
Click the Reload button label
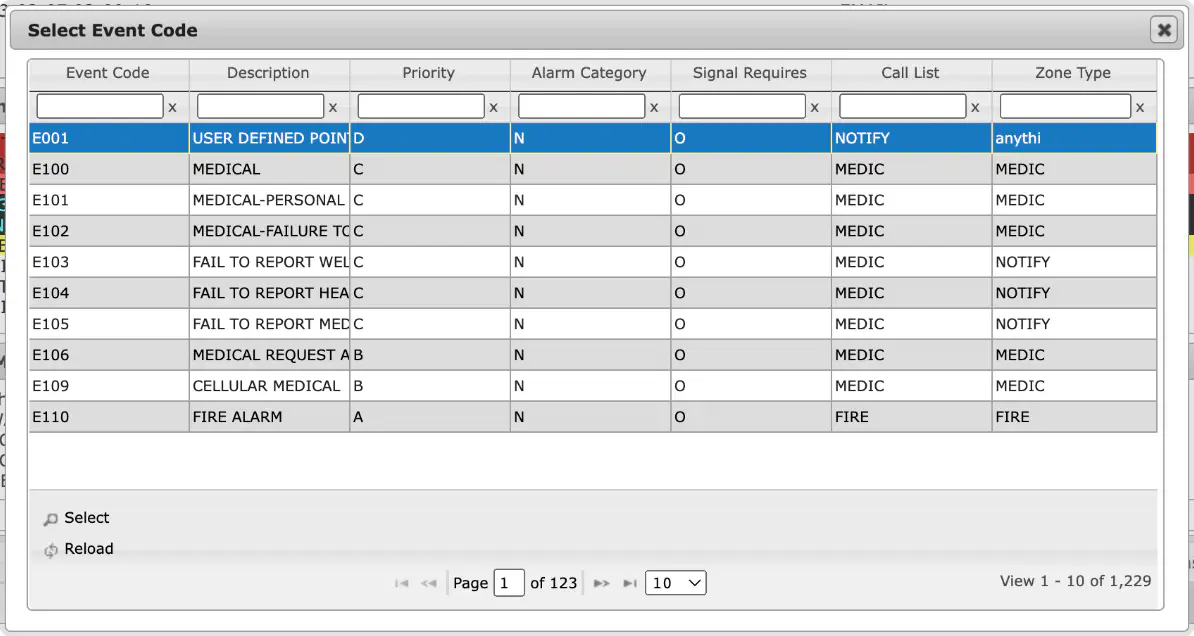pos(89,549)
